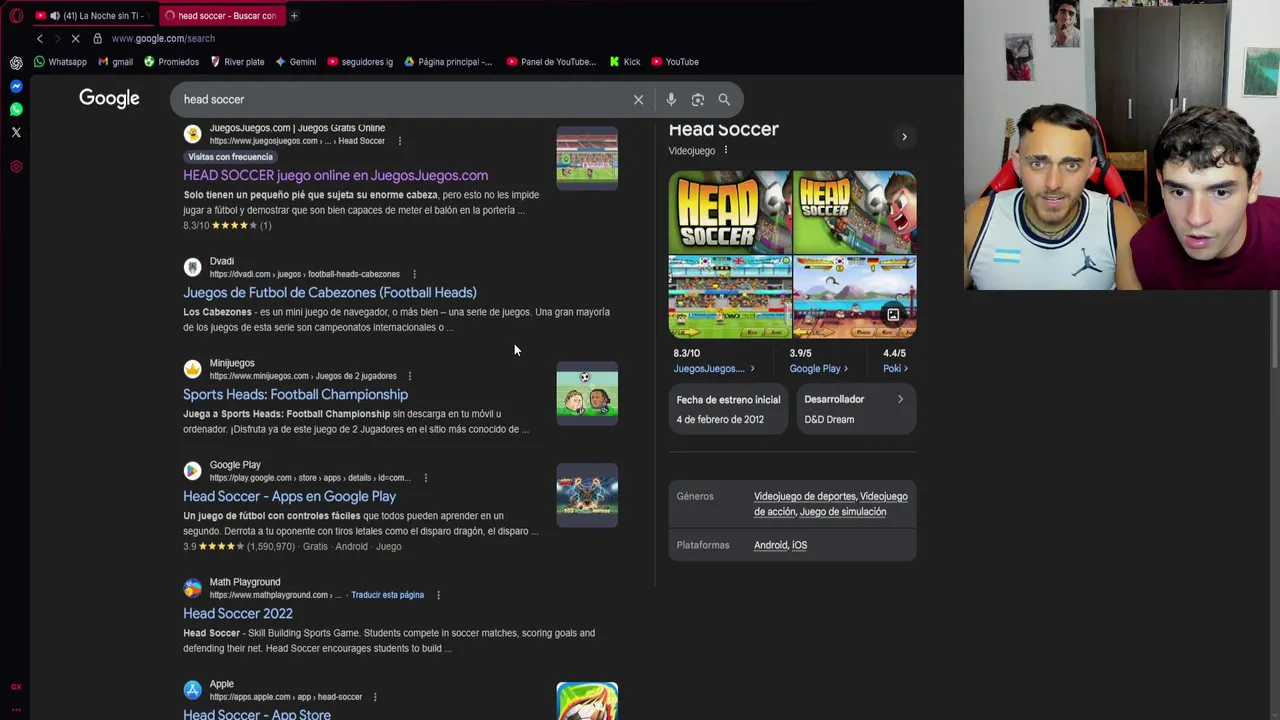Open Head Soccer 2022 result
The width and height of the screenshot is (1280, 720).
tap(238, 614)
